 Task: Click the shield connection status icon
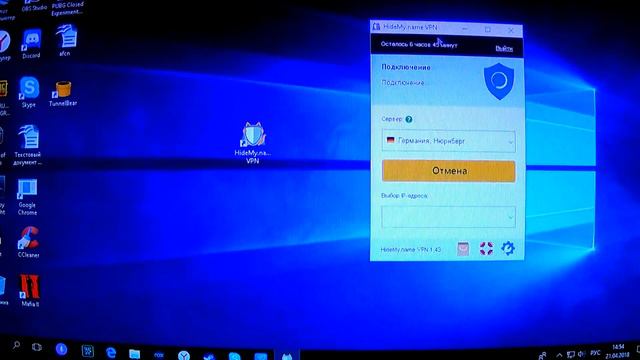(x=499, y=81)
